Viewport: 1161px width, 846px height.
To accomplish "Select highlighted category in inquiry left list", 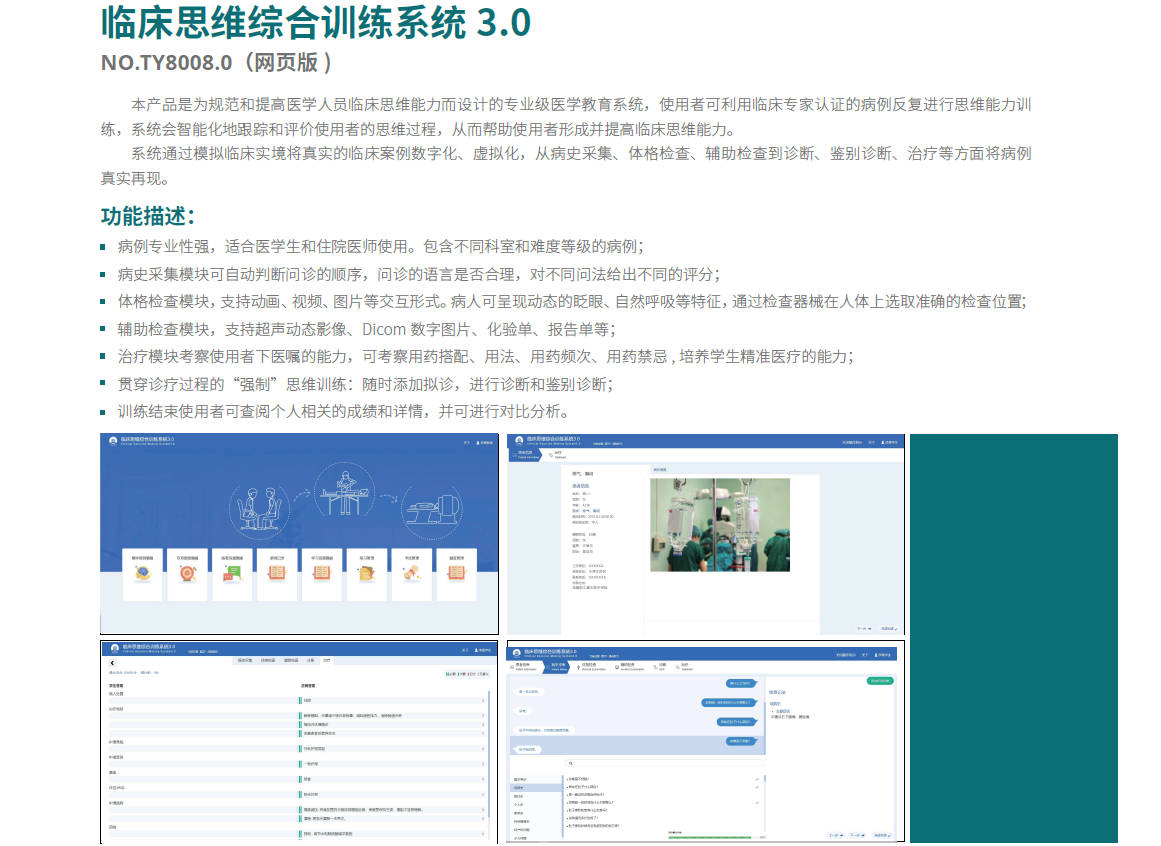I will tap(520, 787).
